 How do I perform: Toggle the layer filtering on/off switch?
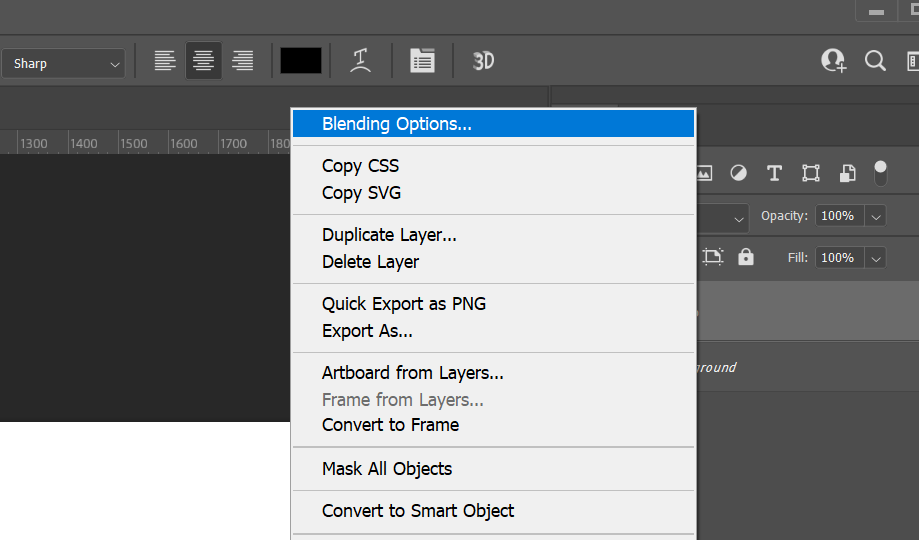click(x=880, y=173)
